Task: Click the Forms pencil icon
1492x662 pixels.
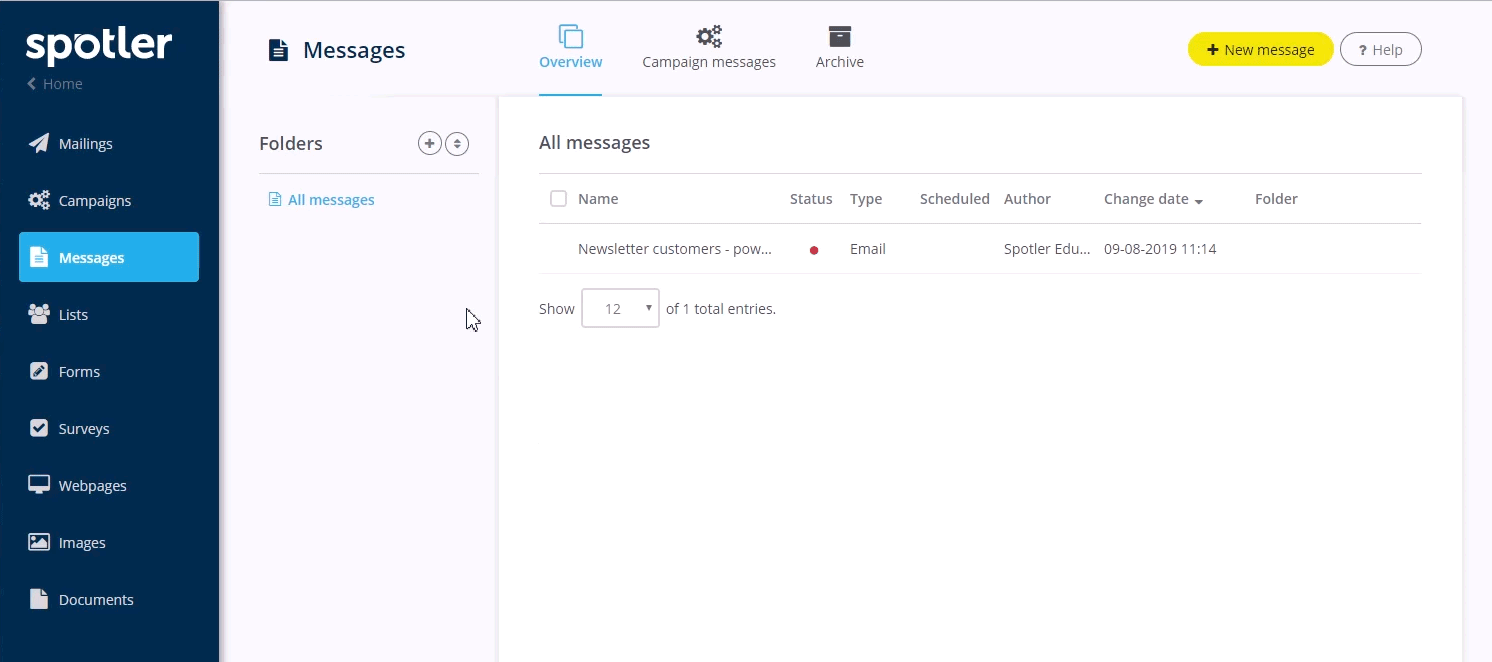Action: pyautogui.click(x=39, y=371)
